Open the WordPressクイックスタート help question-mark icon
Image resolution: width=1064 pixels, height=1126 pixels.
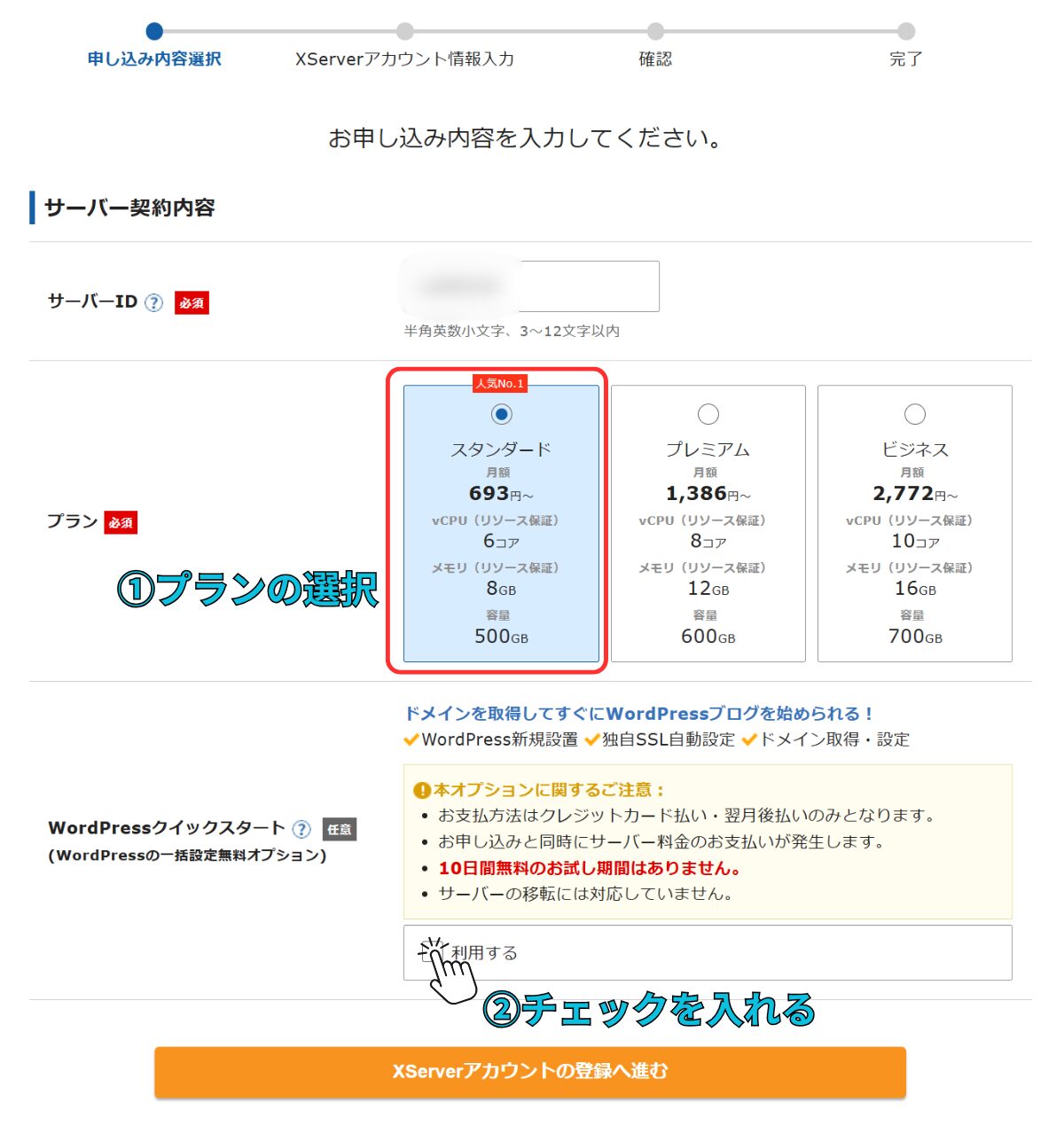(x=302, y=829)
